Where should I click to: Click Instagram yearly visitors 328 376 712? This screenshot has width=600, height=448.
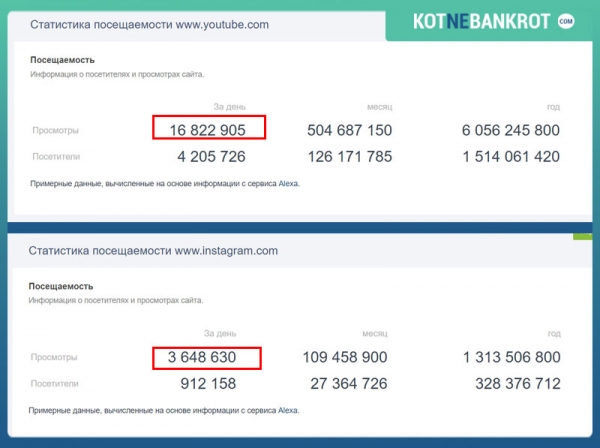point(514,384)
